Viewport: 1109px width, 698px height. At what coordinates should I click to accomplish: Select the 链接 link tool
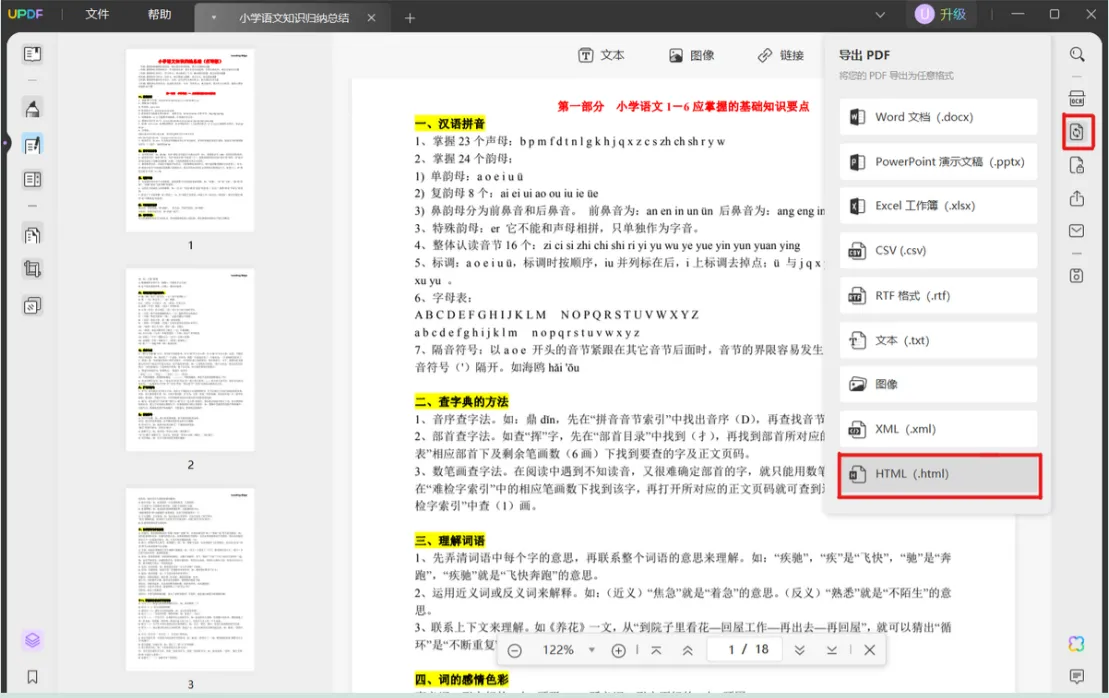(781, 55)
